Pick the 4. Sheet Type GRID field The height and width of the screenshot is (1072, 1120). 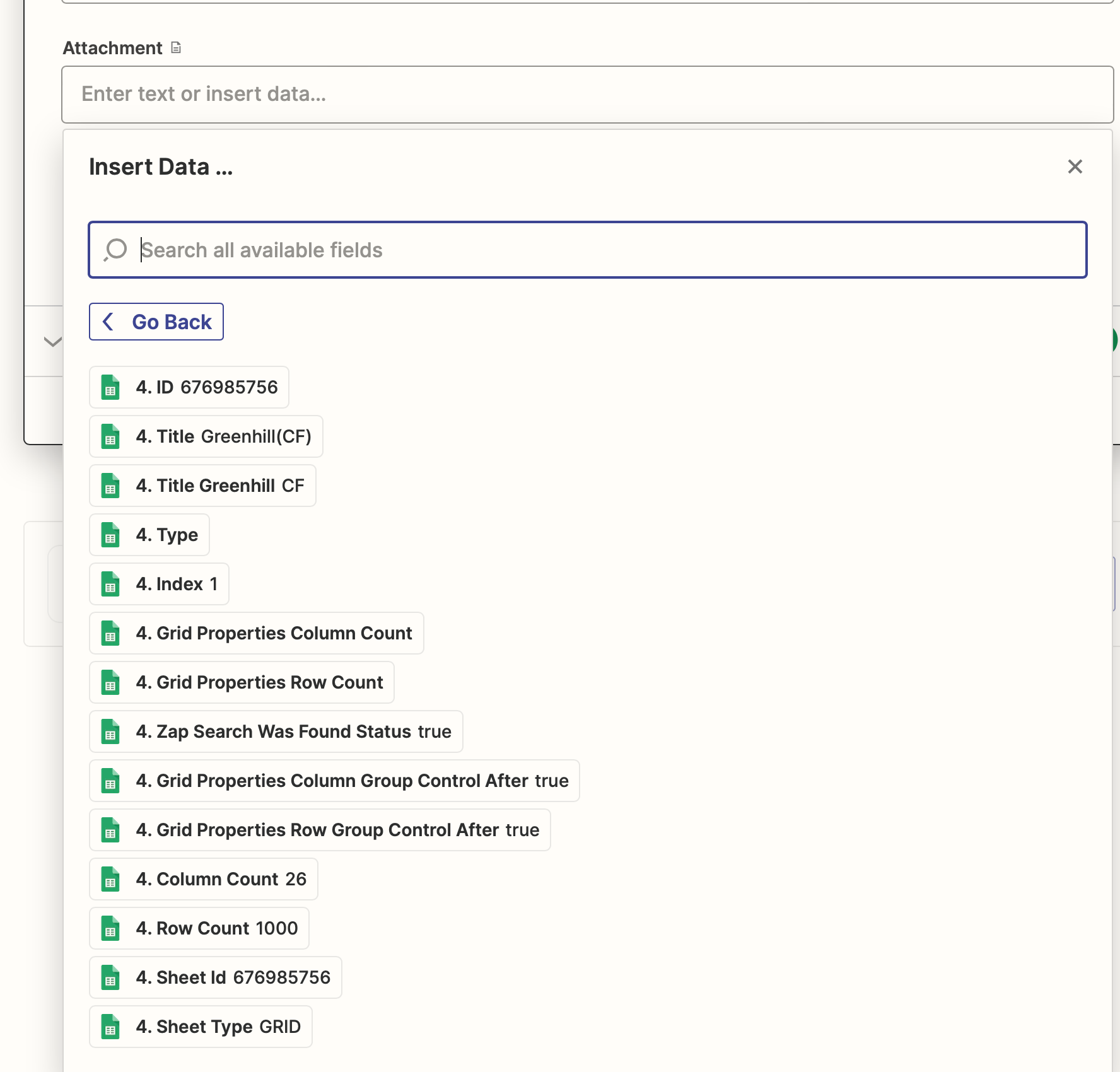[x=201, y=1027]
